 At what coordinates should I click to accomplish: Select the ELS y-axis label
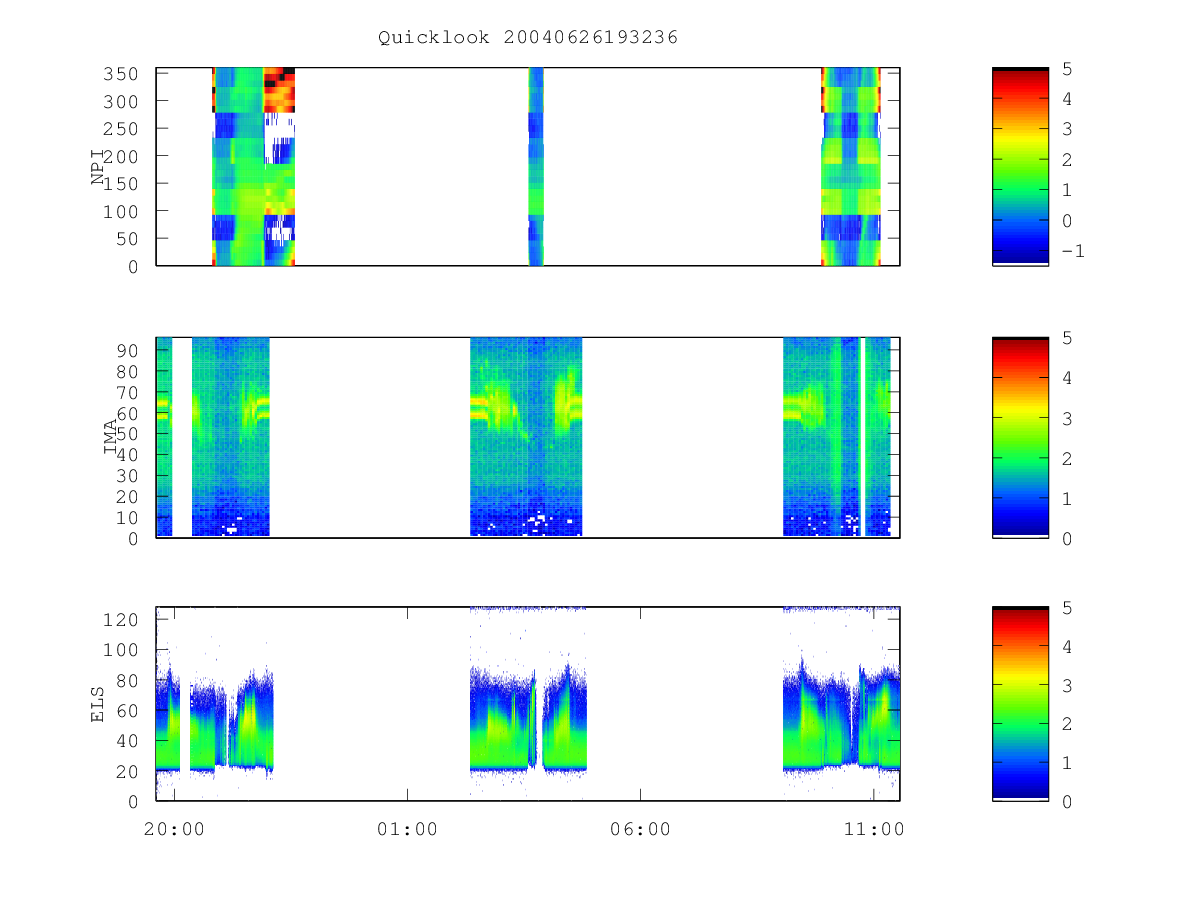tap(98, 705)
